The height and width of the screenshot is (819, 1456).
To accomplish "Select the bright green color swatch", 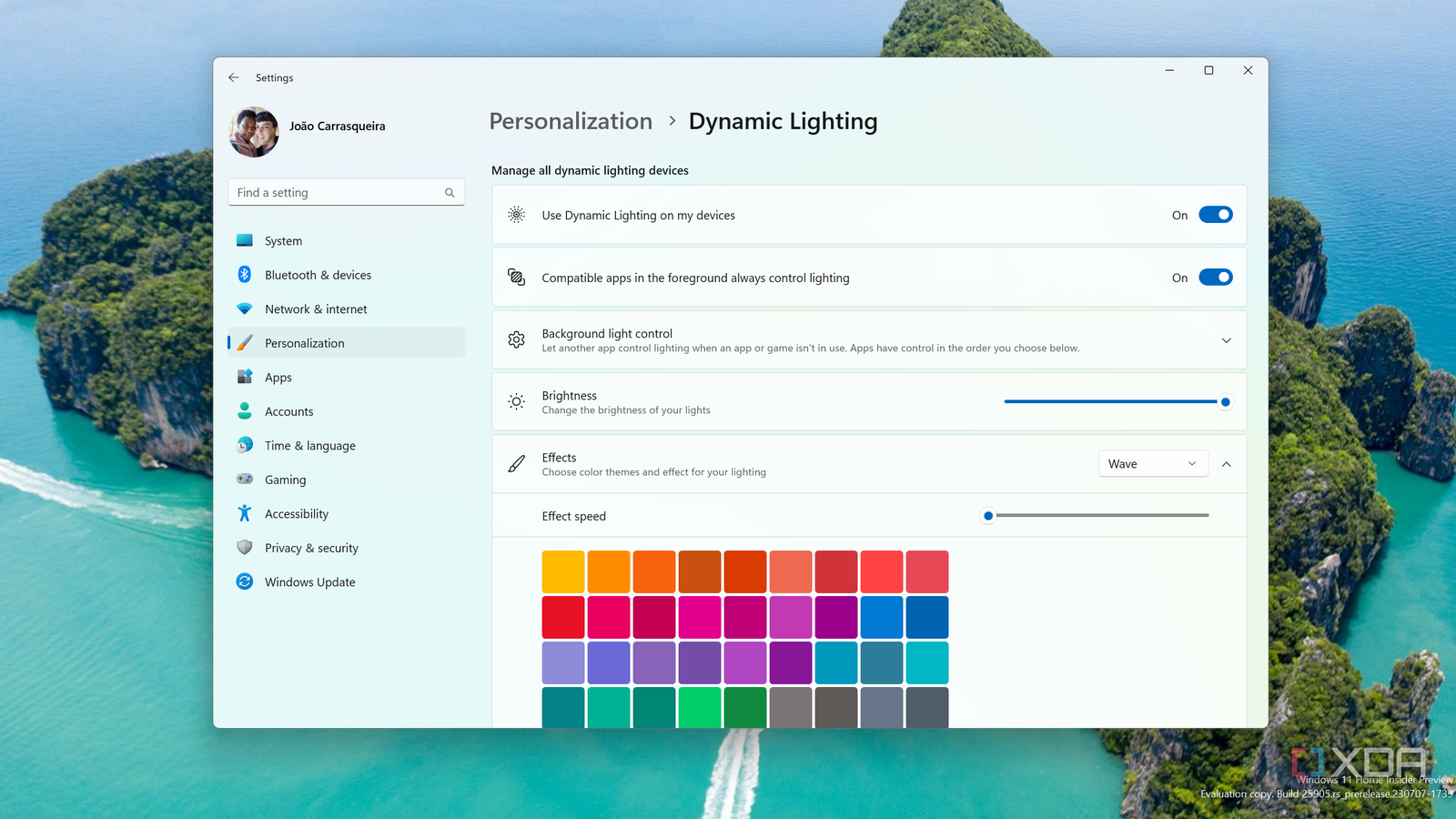I will click(x=700, y=707).
